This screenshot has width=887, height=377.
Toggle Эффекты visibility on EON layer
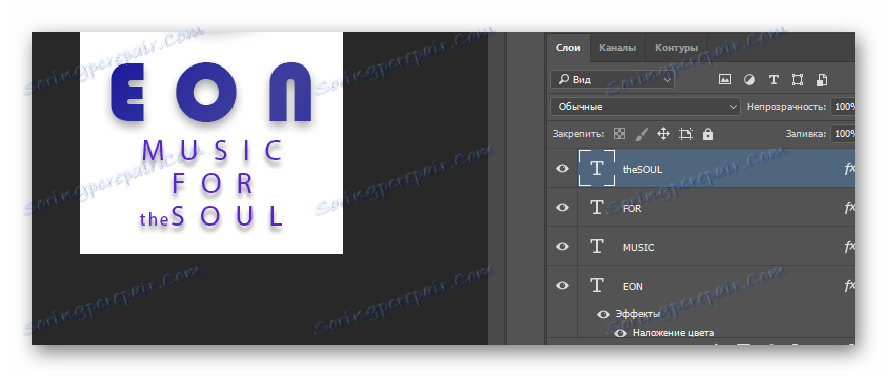click(x=604, y=314)
